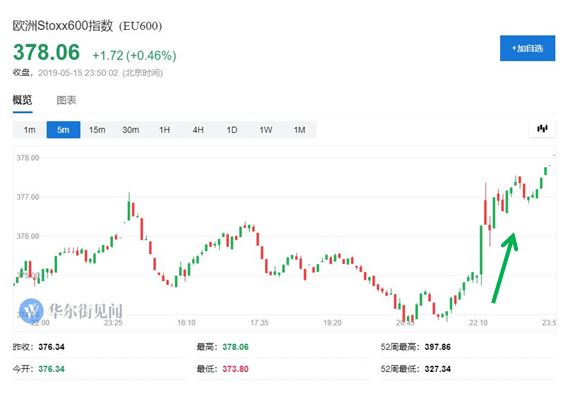Screen dimensions: 575x394
Task: Click the change text +1.72 (+0.46%)
Action: click(134, 55)
